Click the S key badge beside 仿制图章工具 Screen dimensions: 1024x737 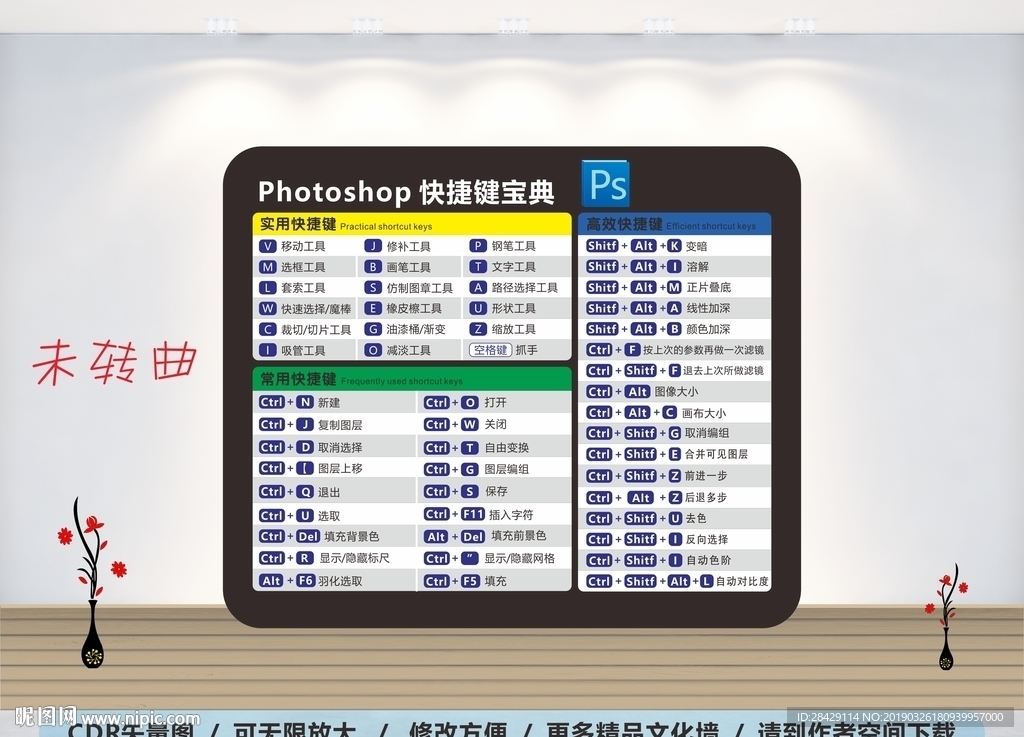(373, 288)
